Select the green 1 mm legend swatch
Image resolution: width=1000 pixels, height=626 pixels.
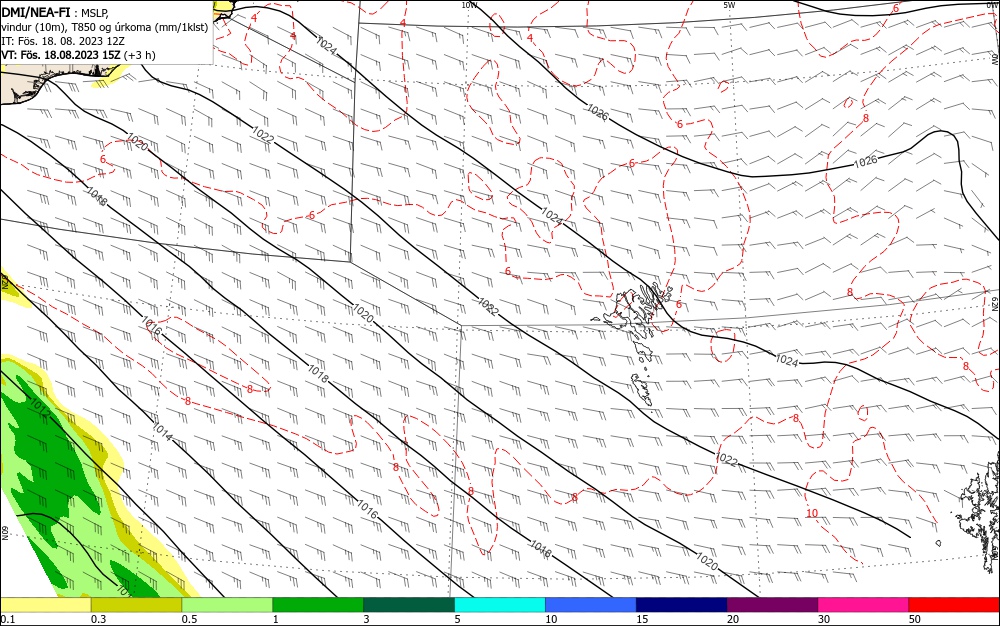click(x=318, y=604)
